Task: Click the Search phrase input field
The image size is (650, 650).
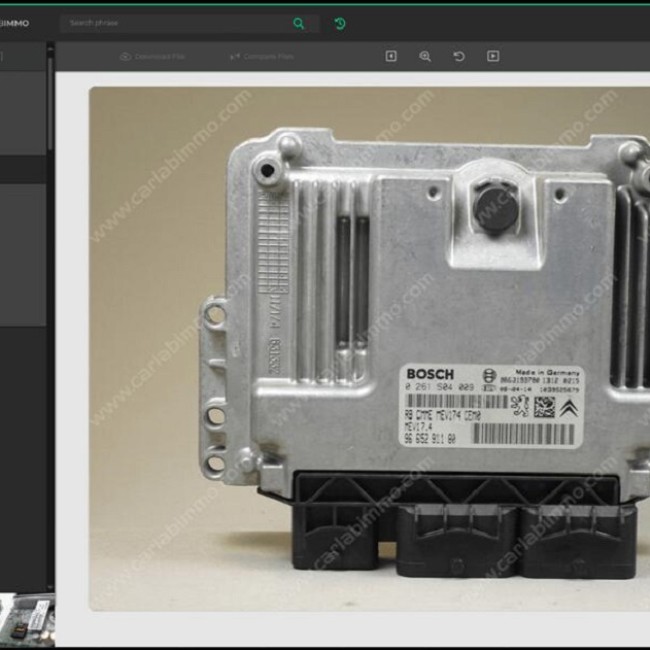Action: tap(177, 23)
